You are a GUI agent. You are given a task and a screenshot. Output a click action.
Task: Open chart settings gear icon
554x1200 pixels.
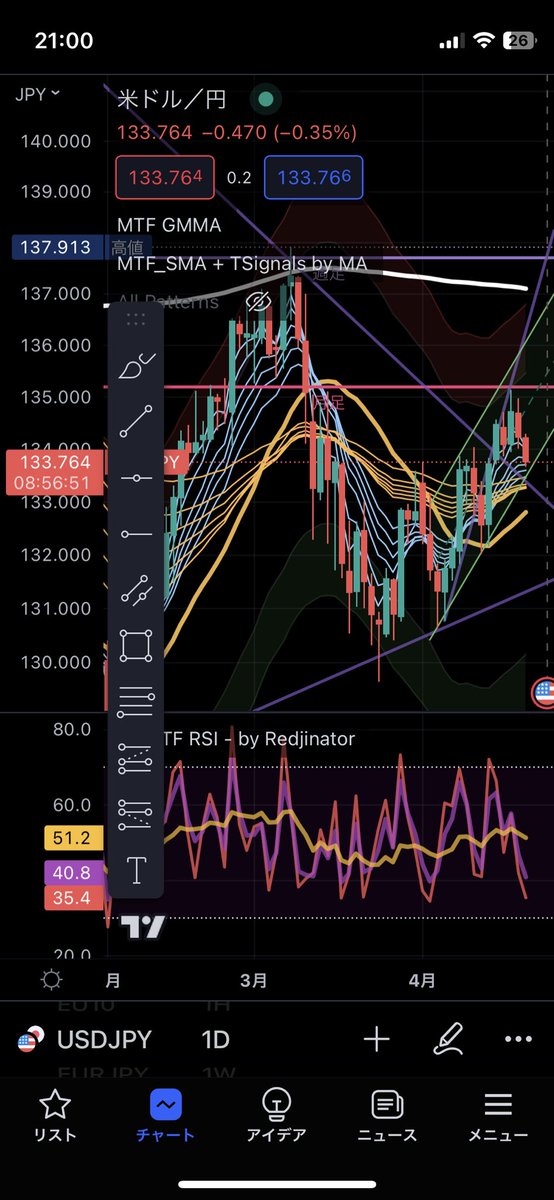click(51, 980)
